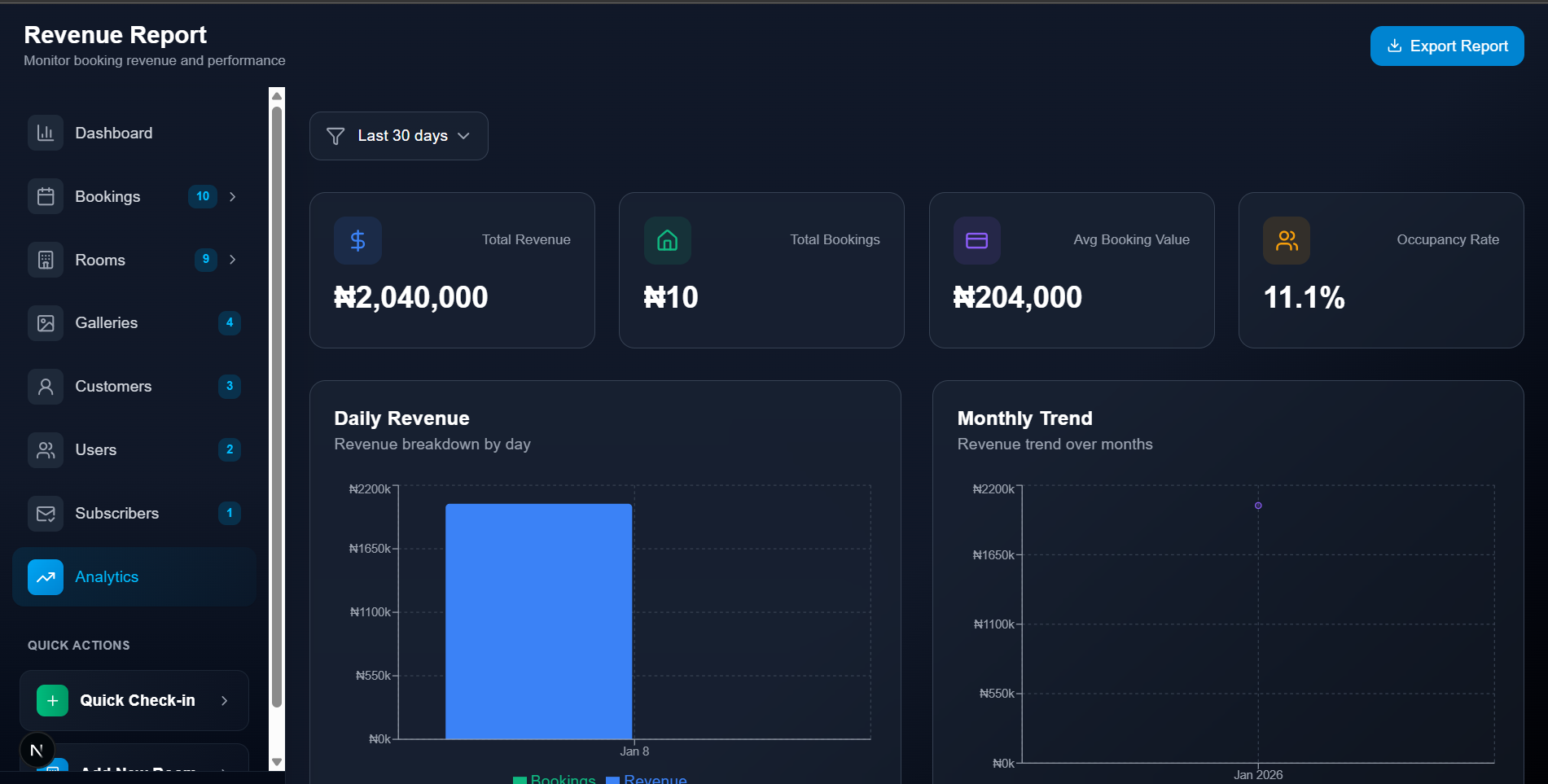Click the Export Report button

coord(1446,46)
